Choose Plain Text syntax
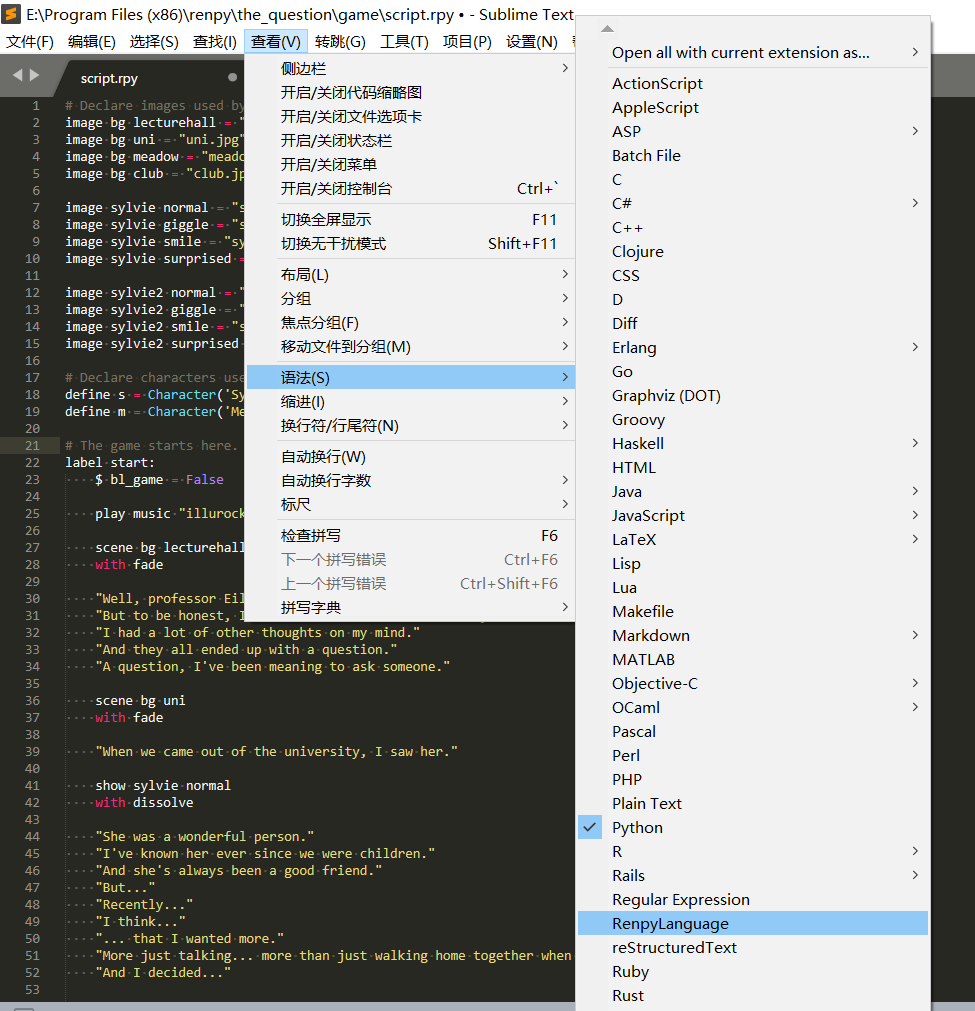Screen dimensions: 975x1011 (646, 803)
